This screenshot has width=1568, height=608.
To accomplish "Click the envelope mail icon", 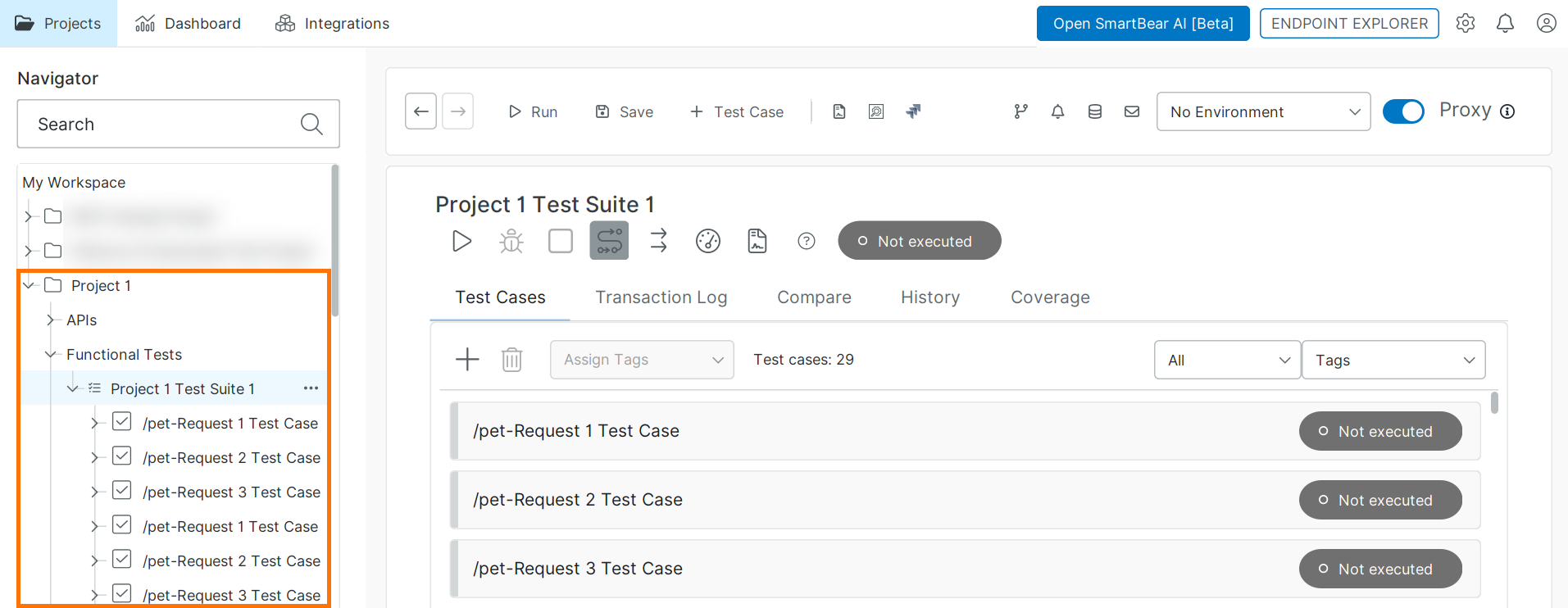I will point(1132,111).
